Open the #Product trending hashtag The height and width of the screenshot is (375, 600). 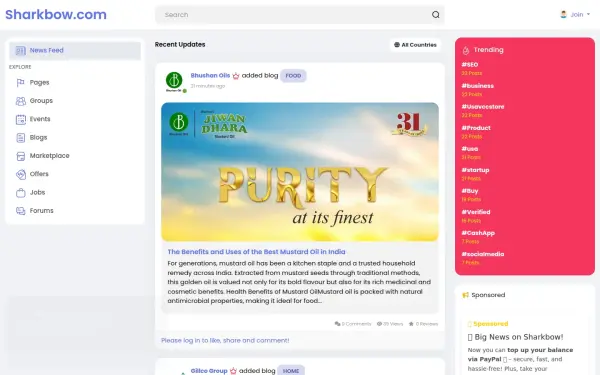click(x=476, y=128)
